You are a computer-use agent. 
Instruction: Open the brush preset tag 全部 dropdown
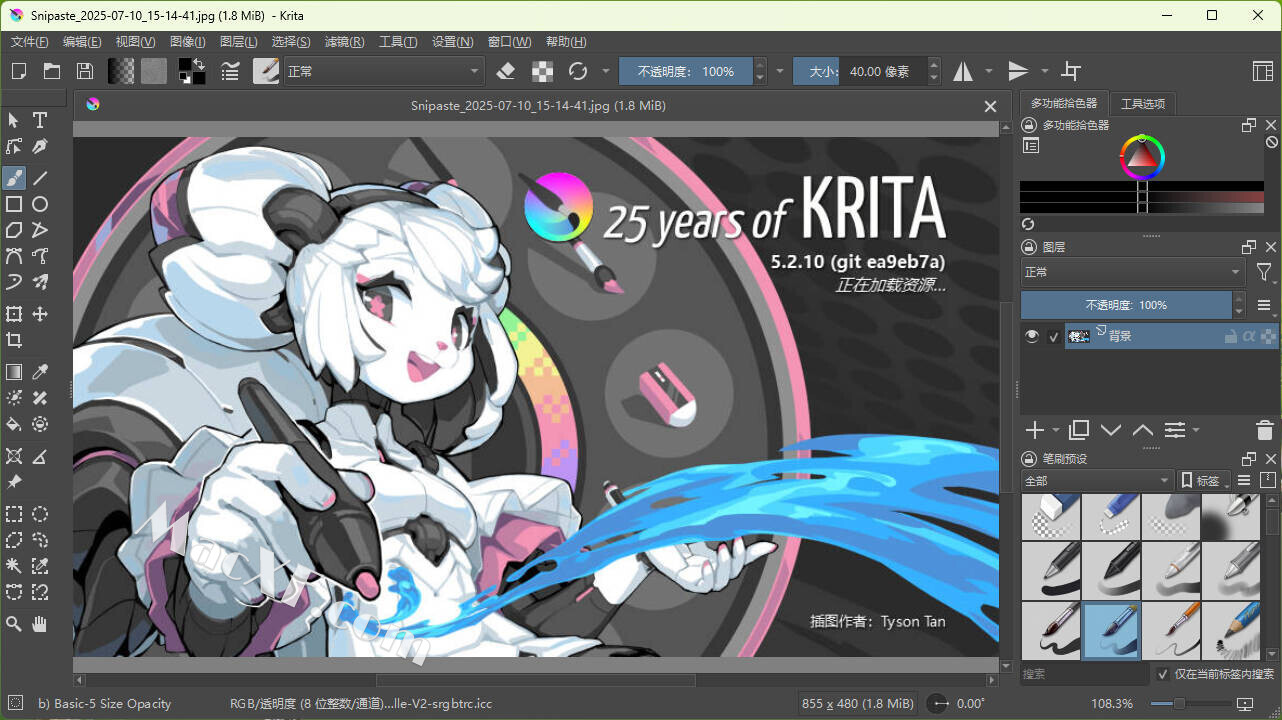click(1097, 481)
